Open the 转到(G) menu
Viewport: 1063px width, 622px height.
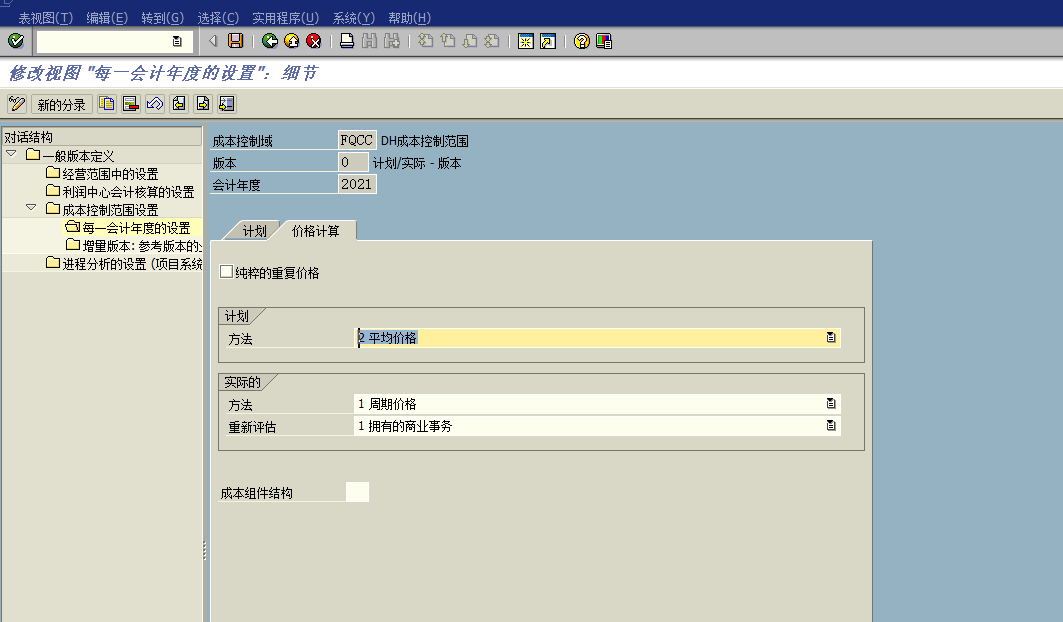pos(163,18)
